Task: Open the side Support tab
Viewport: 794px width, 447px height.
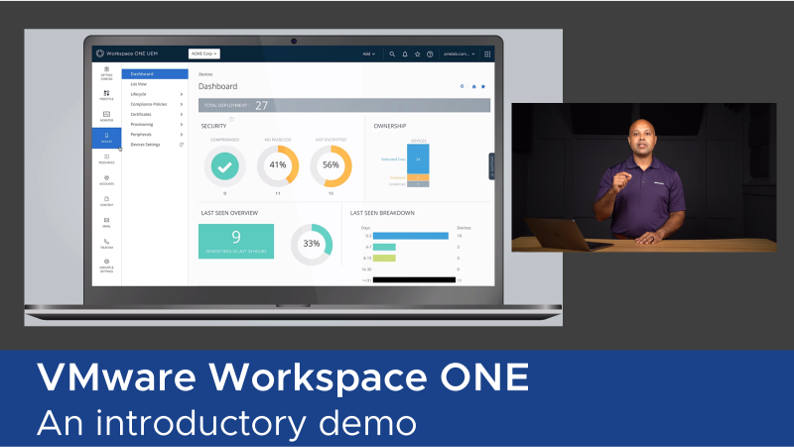Action: [491, 166]
